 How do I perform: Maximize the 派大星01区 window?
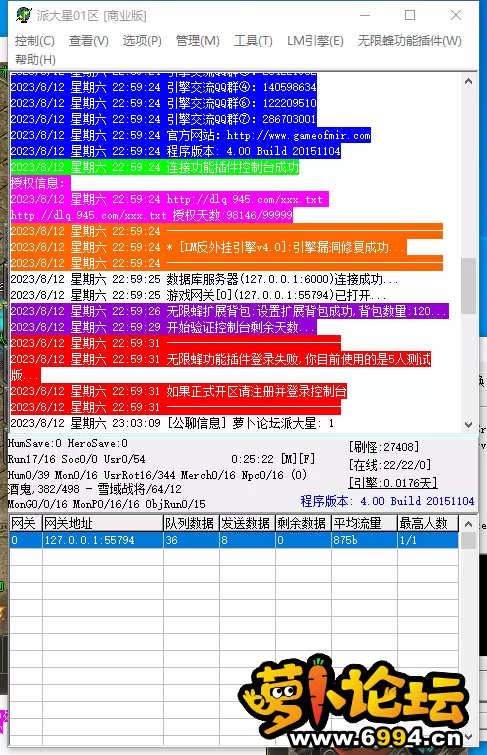pos(410,15)
